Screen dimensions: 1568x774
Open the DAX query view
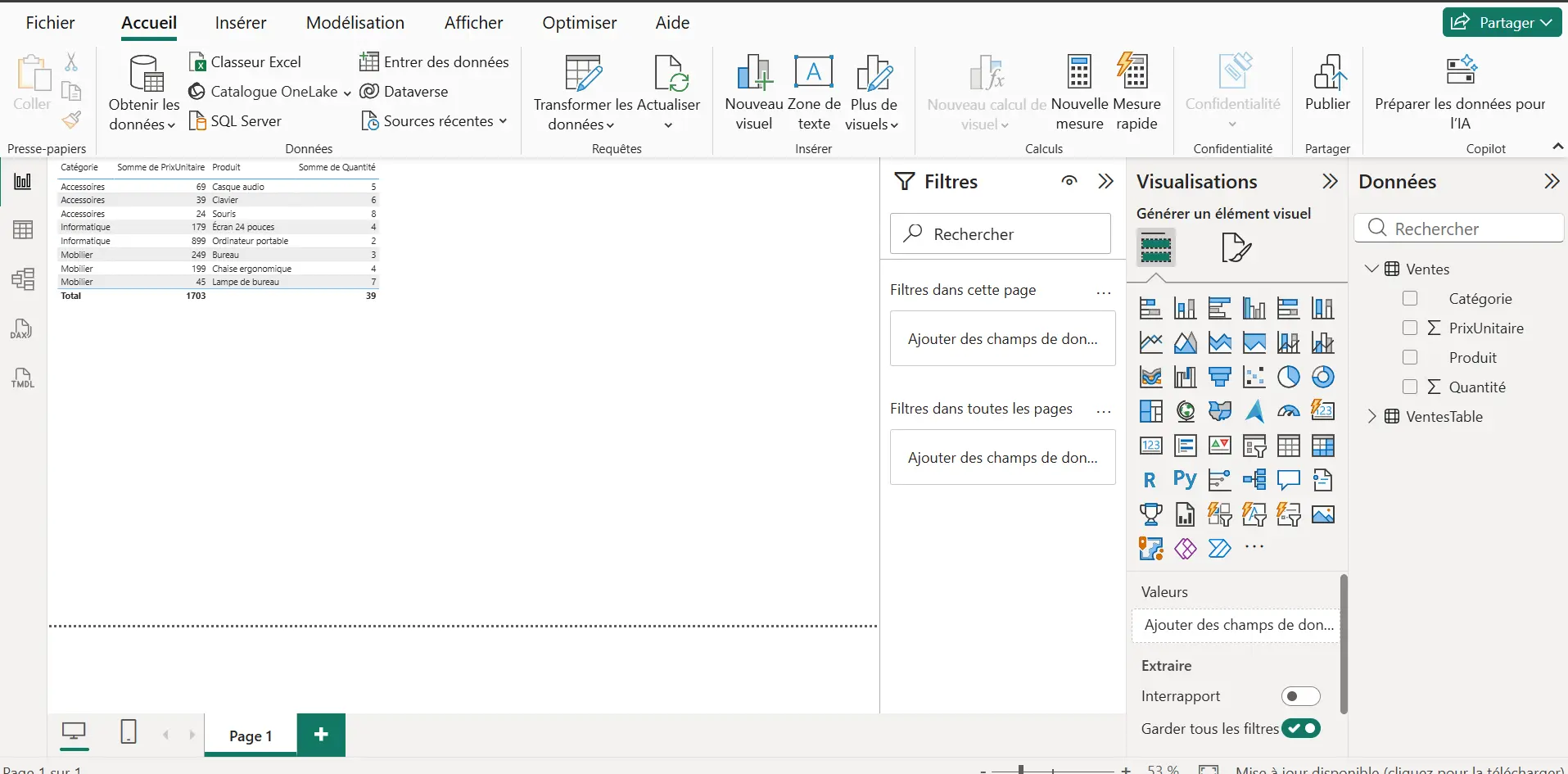point(22,329)
